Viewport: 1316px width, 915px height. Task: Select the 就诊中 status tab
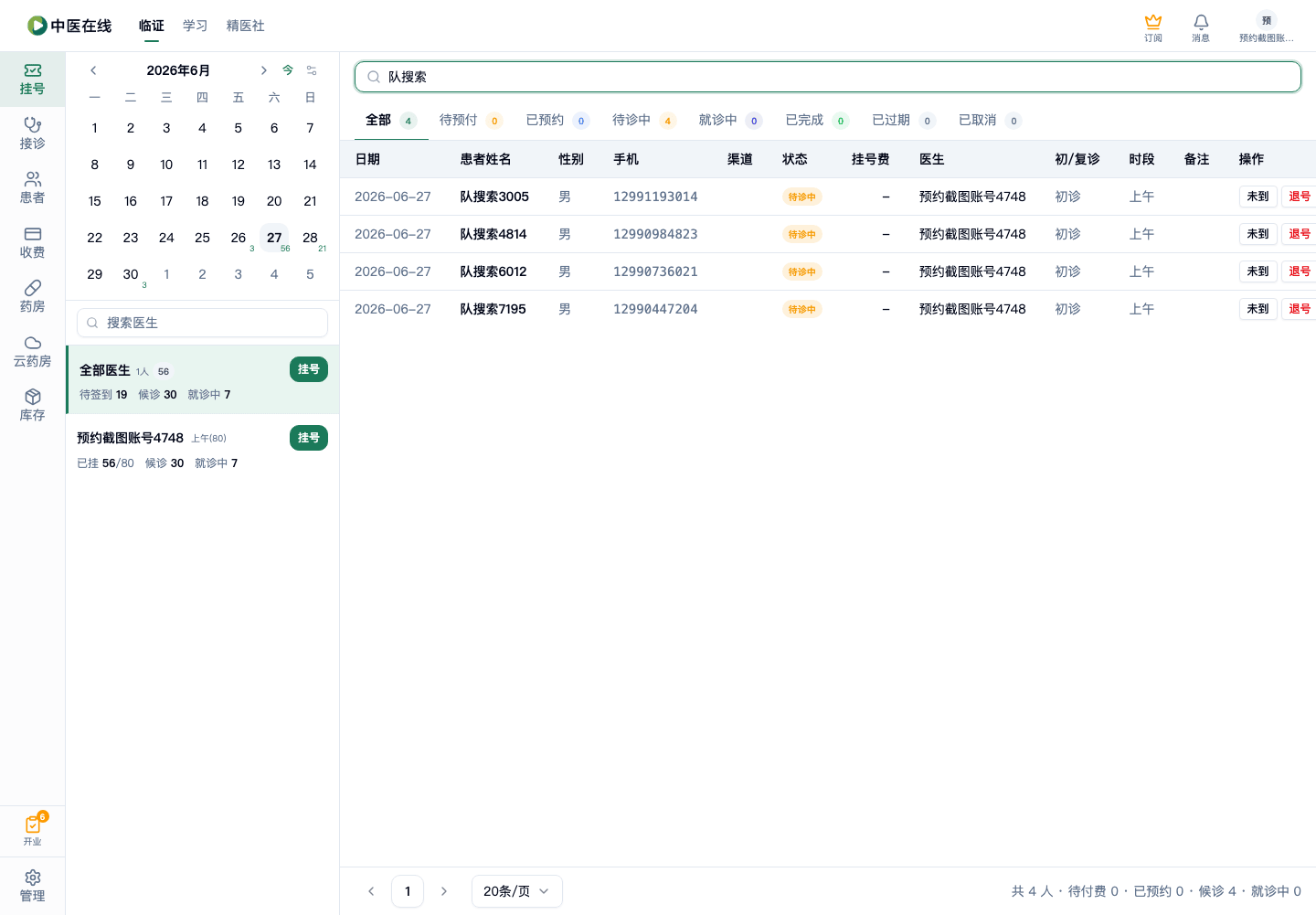(730, 121)
